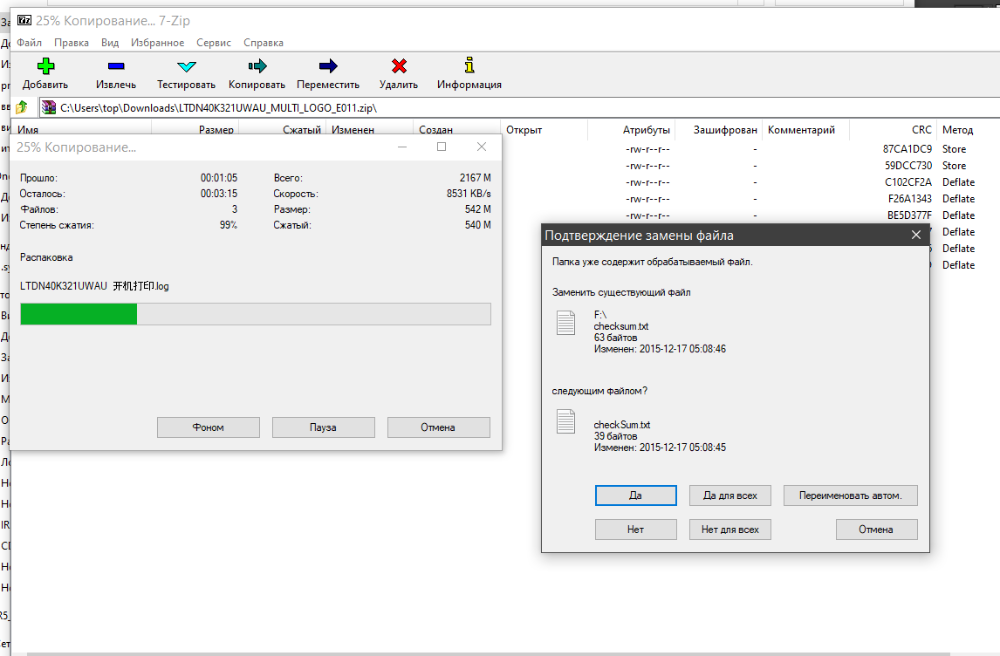Click the 39 байтов file size text
1000x656 pixels.
pyautogui.click(x=615, y=436)
